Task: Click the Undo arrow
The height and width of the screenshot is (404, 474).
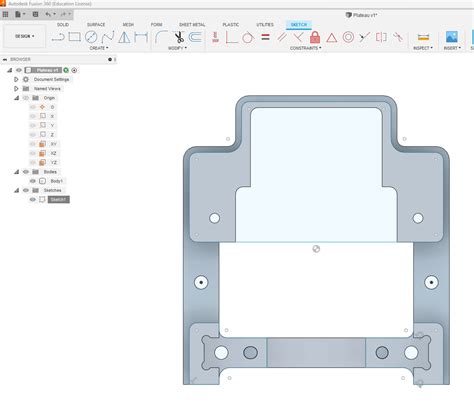Action: point(48,14)
